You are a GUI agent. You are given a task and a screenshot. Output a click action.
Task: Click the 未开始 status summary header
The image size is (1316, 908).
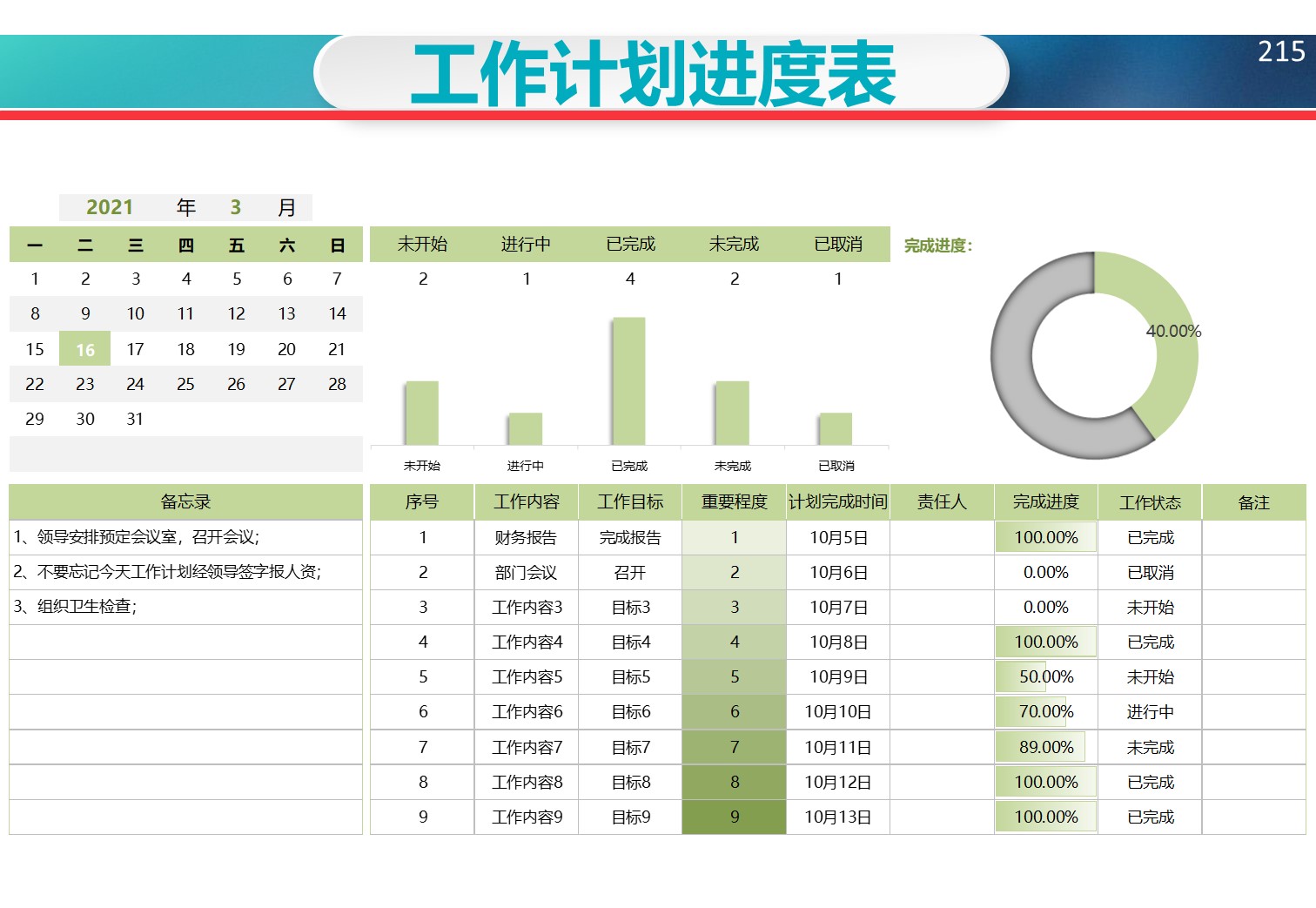pyautogui.click(x=422, y=245)
